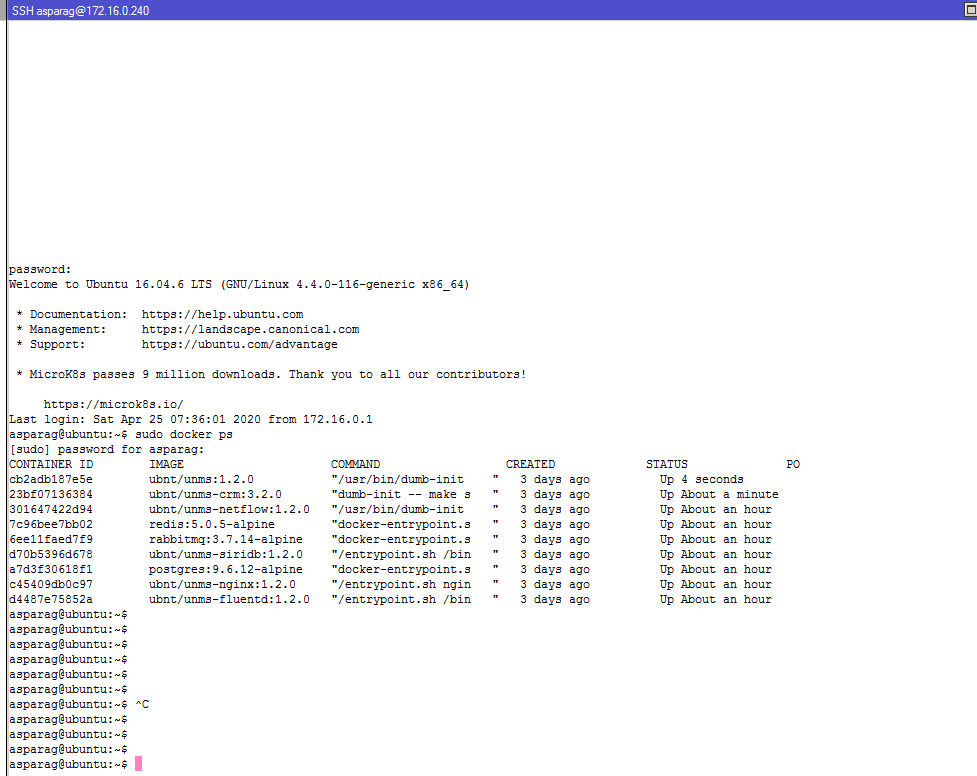Image resolution: width=977 pixels, height=776 pixels.
Task: Click the pink cursor block at the prompt
Action: 139,764
